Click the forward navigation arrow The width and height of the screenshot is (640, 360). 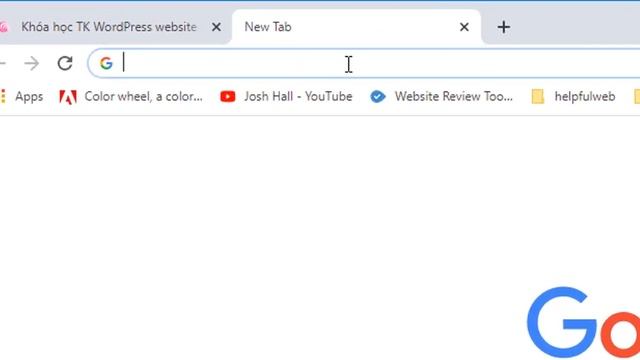[31, 63]
